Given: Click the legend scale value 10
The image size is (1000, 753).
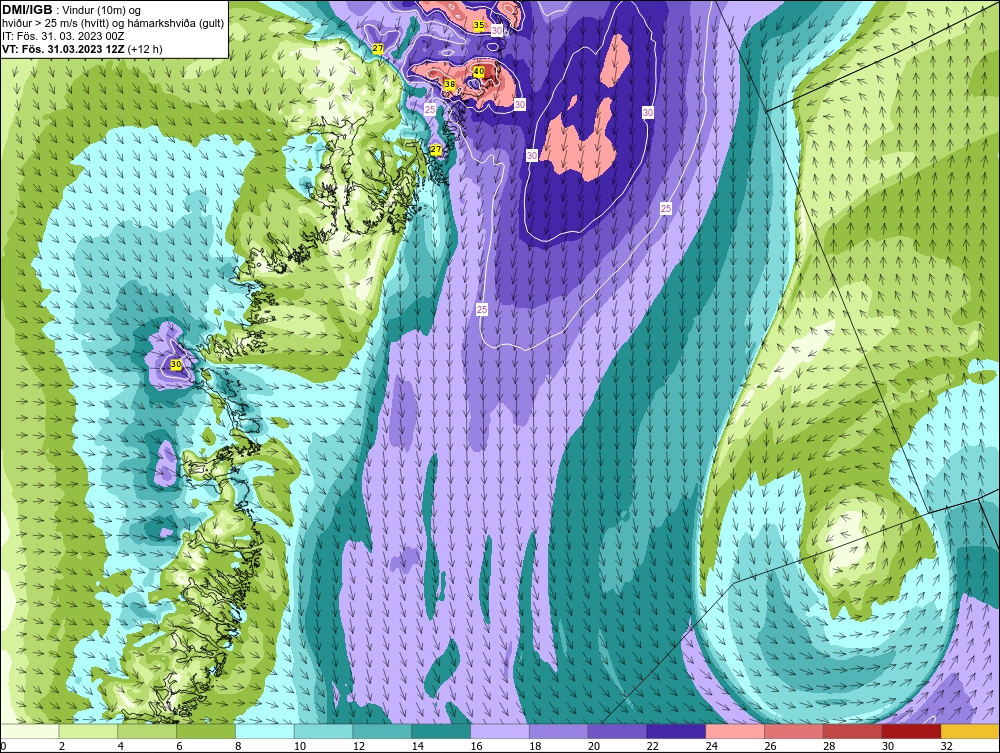Looking at the screenshot, I should [300, 746].
